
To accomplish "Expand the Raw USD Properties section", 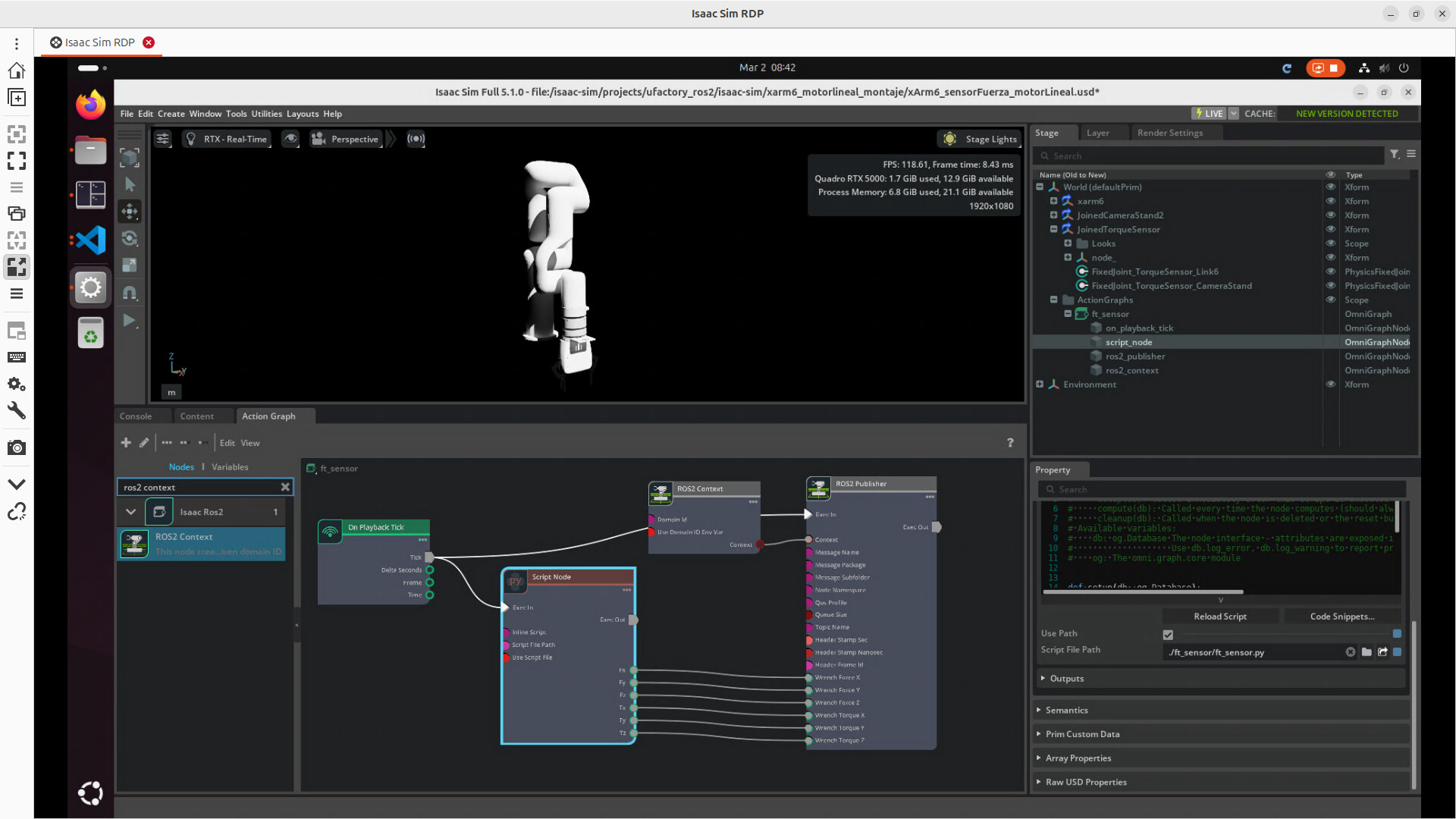I will (x=1221, y=783).
